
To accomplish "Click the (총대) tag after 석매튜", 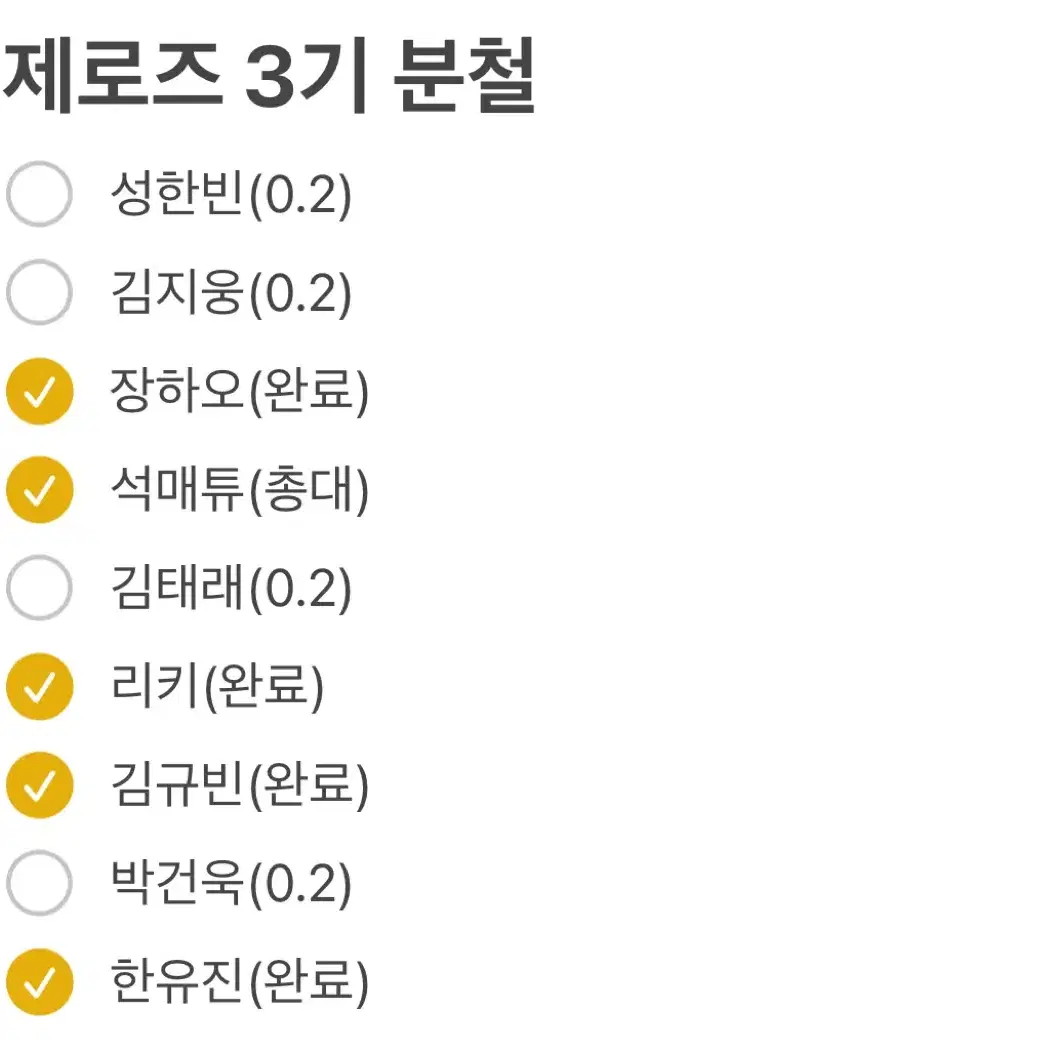I will [308, 490].
